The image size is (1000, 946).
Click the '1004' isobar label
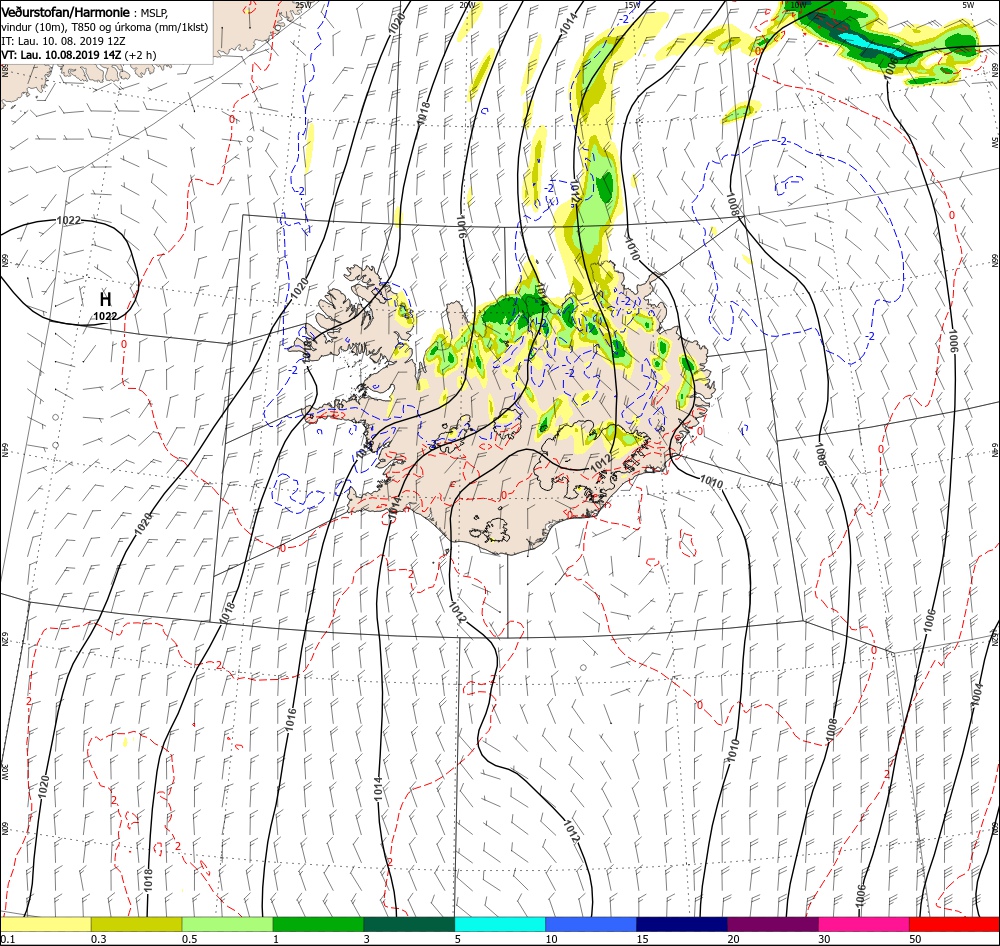point(976,695)
